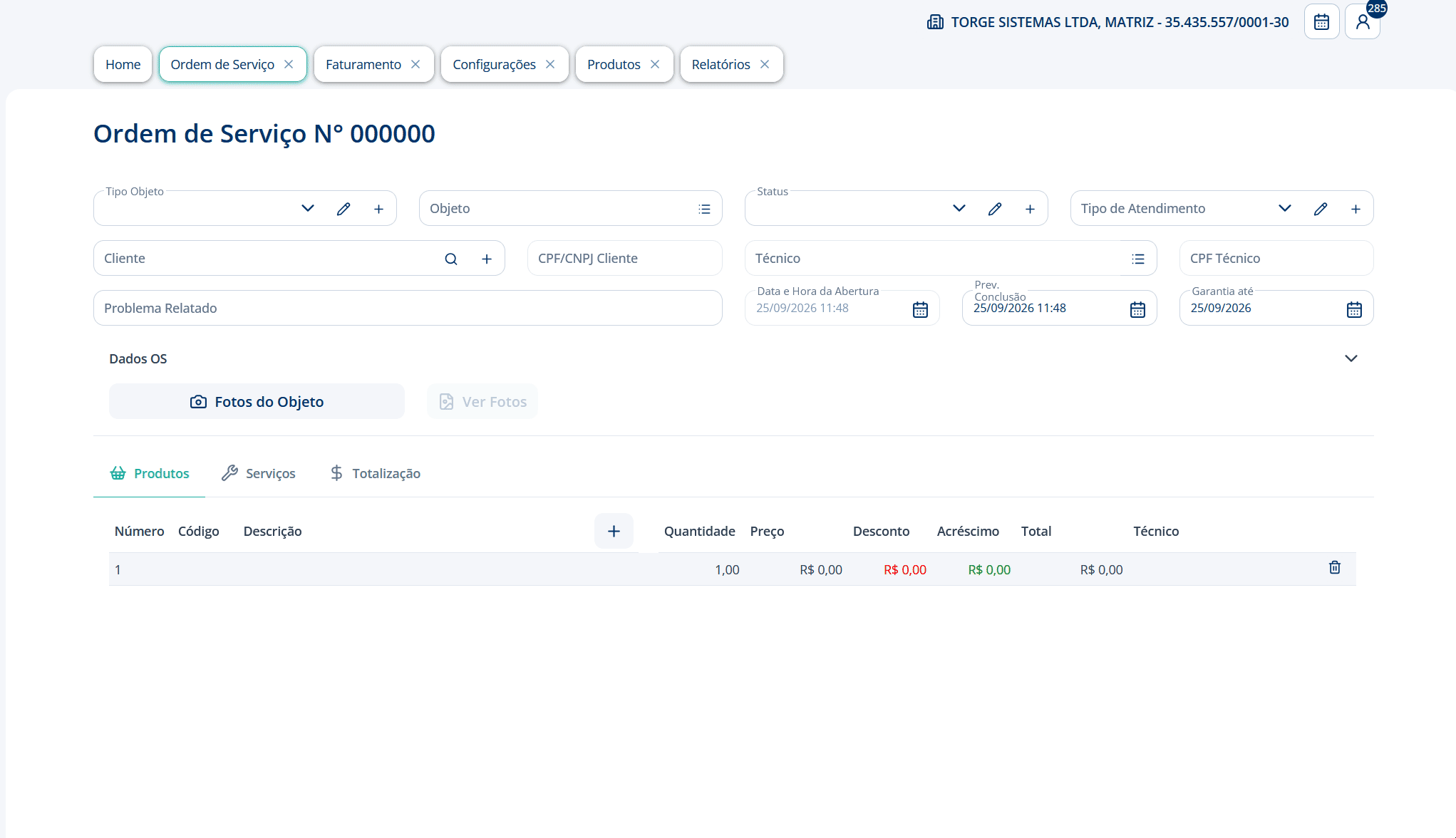Close the Ordem de Serviço tab
Viewport: 1456px width, 838px height.
(x=289, y=64)
